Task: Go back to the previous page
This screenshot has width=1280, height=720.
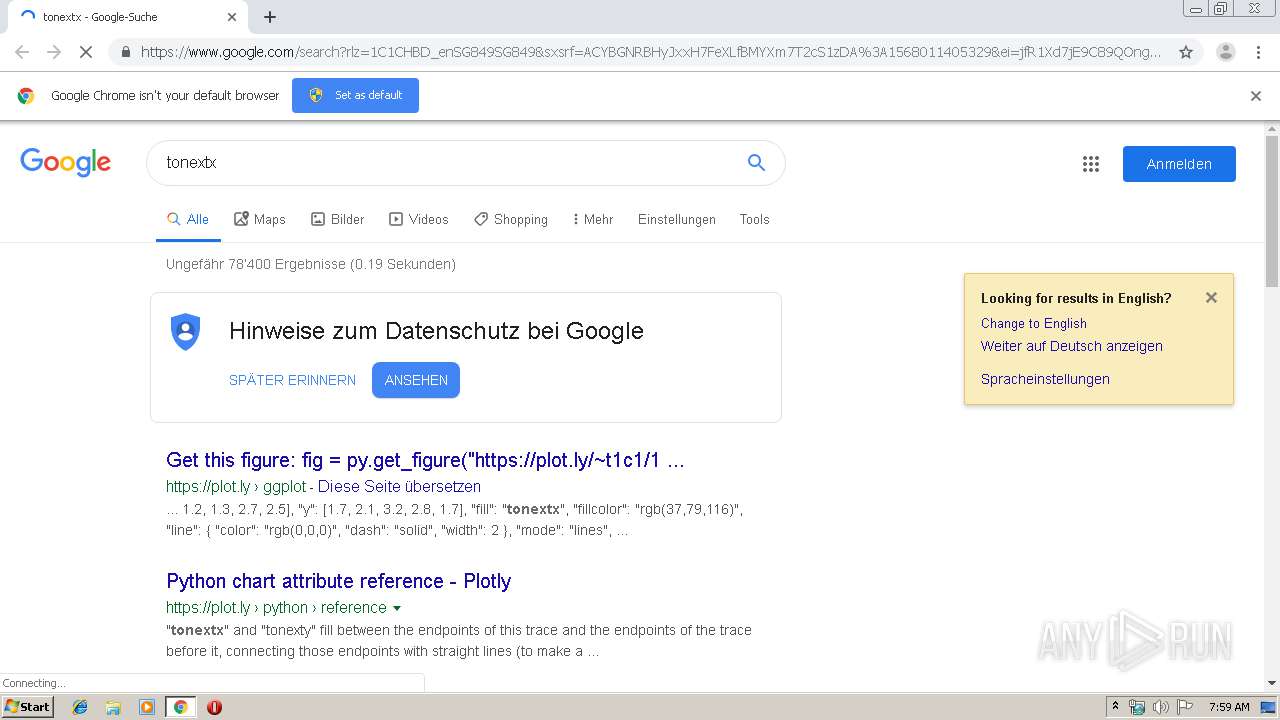Action: (22, 52)
